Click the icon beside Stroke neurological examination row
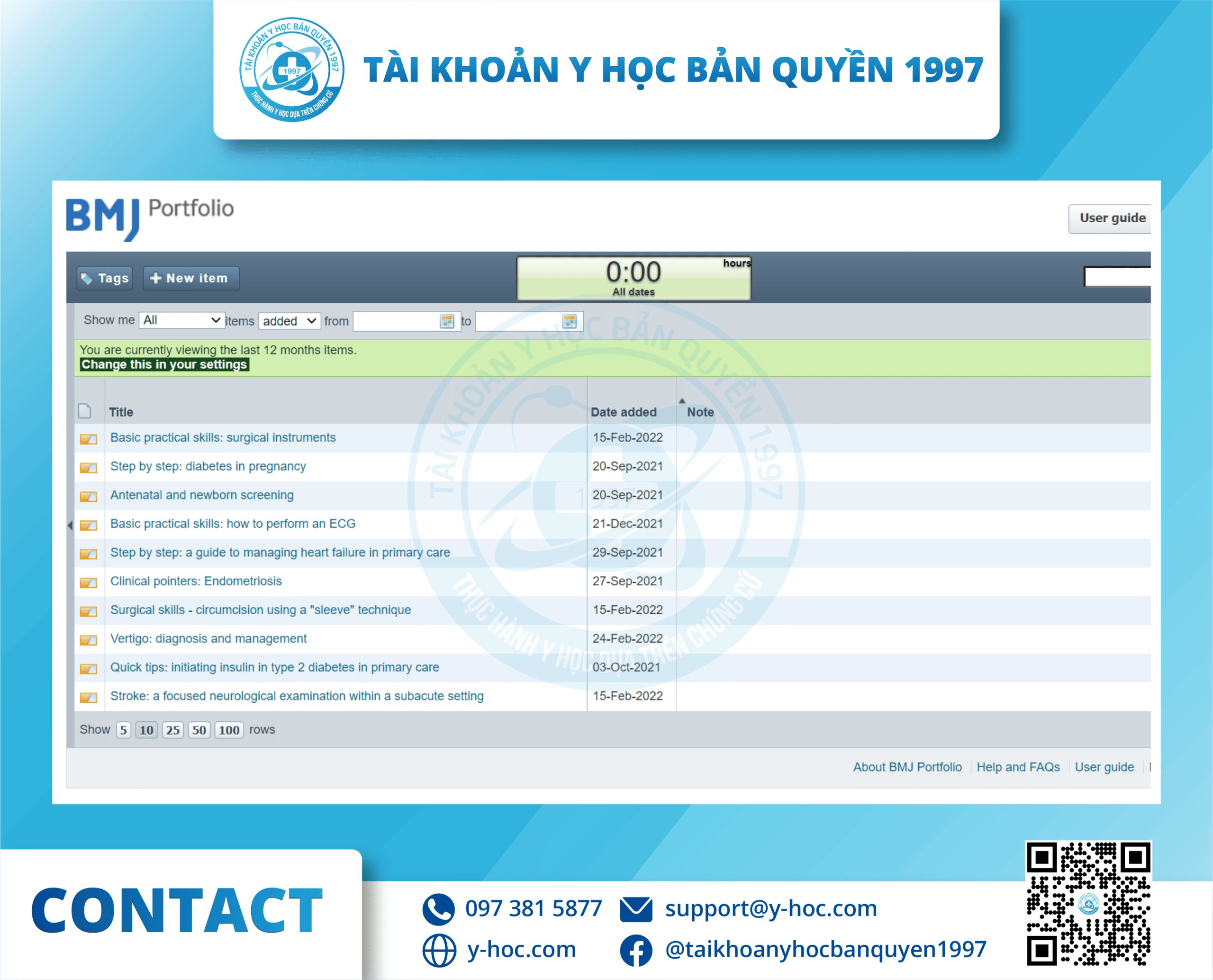 point(88,697)
